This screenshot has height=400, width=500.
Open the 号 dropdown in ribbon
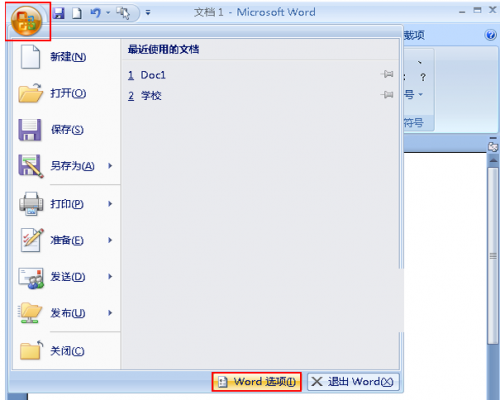(414, 95)
